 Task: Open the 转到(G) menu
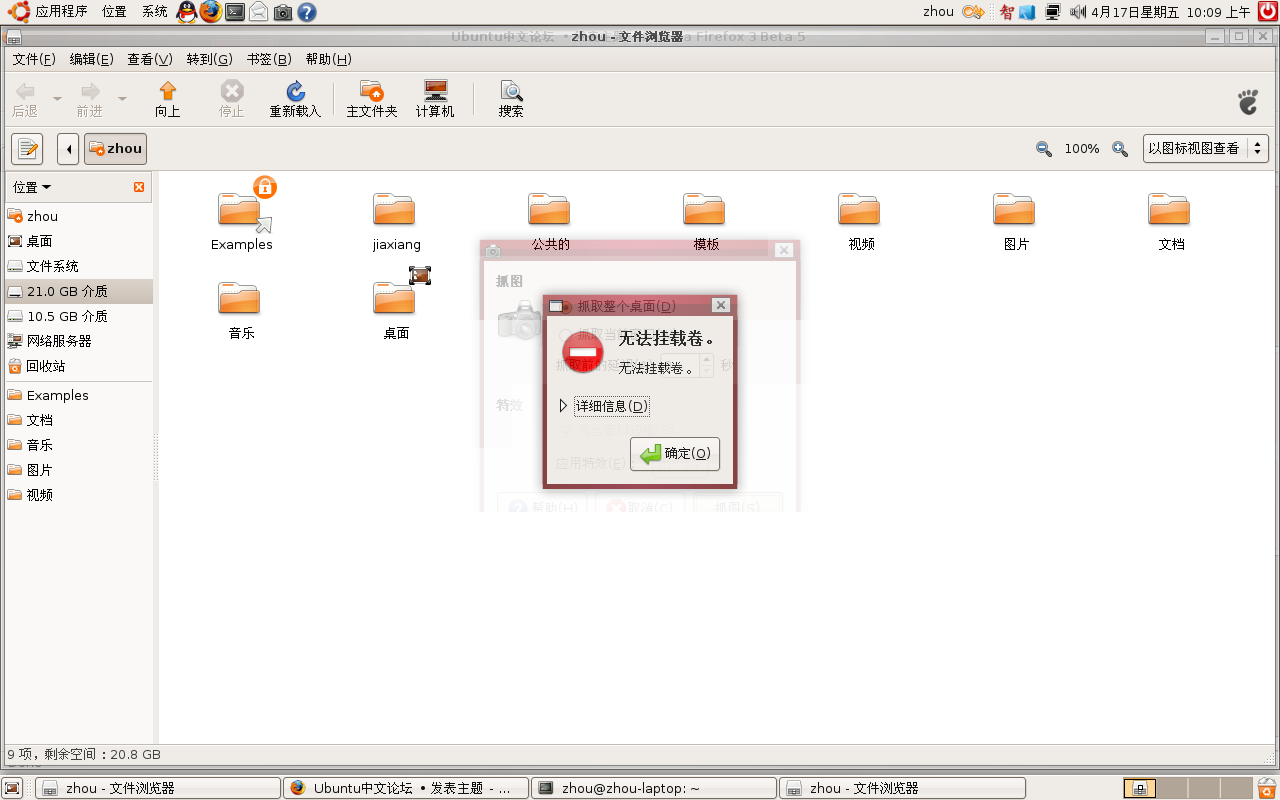(209, 59)
